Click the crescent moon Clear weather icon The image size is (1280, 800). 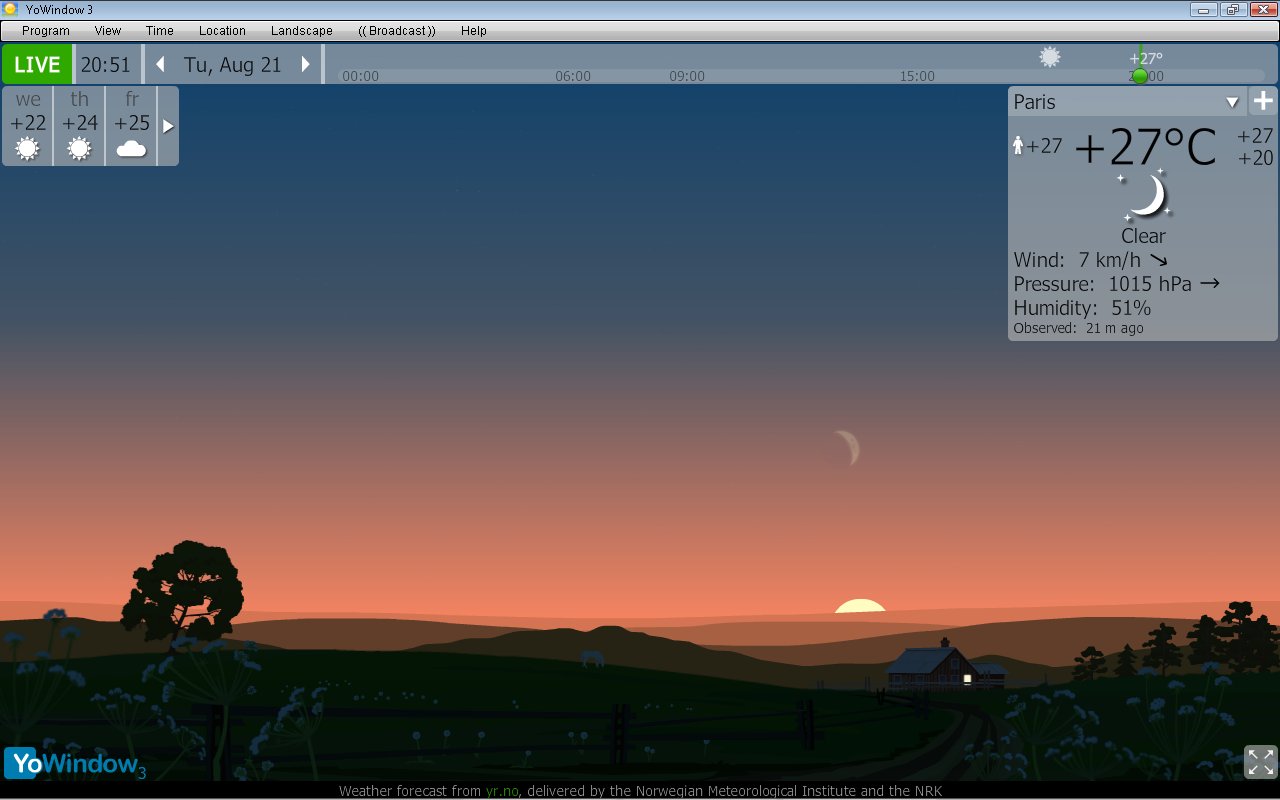click(x=1146, y=196)
